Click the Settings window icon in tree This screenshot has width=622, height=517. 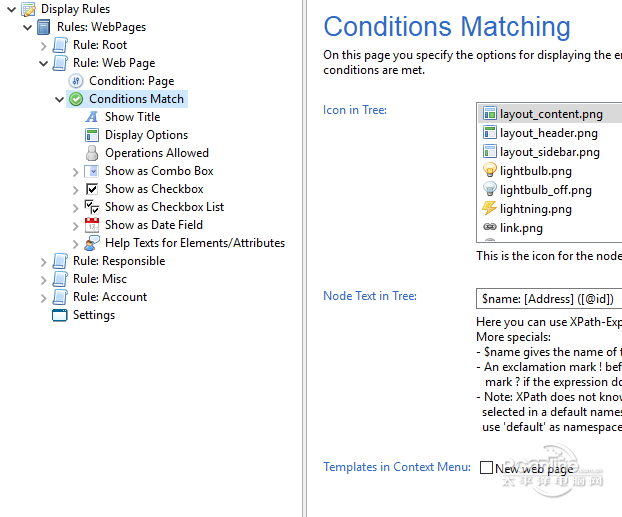[x=59, y=315]
